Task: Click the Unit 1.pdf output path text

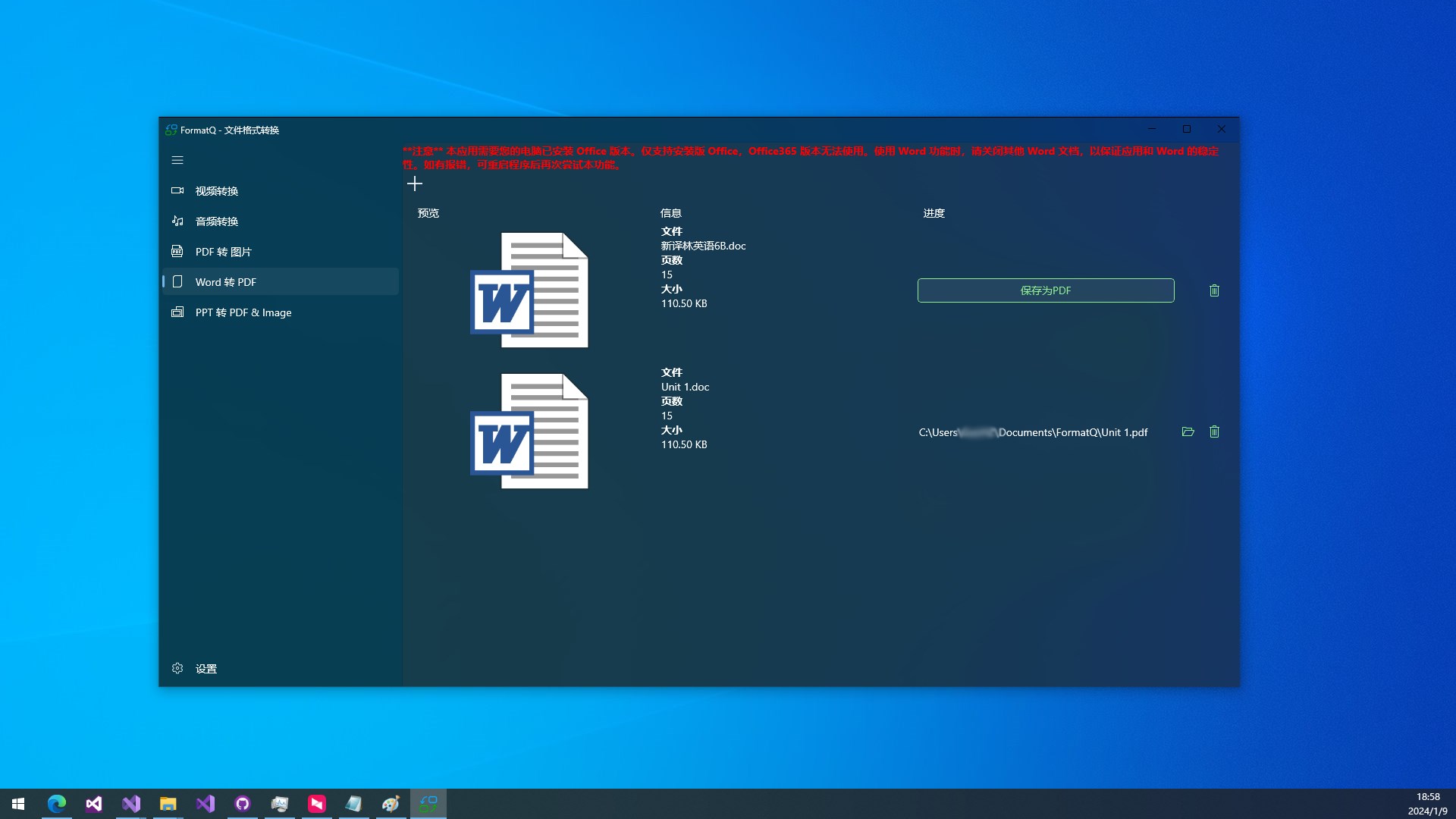Action: tap(1033, 432)
